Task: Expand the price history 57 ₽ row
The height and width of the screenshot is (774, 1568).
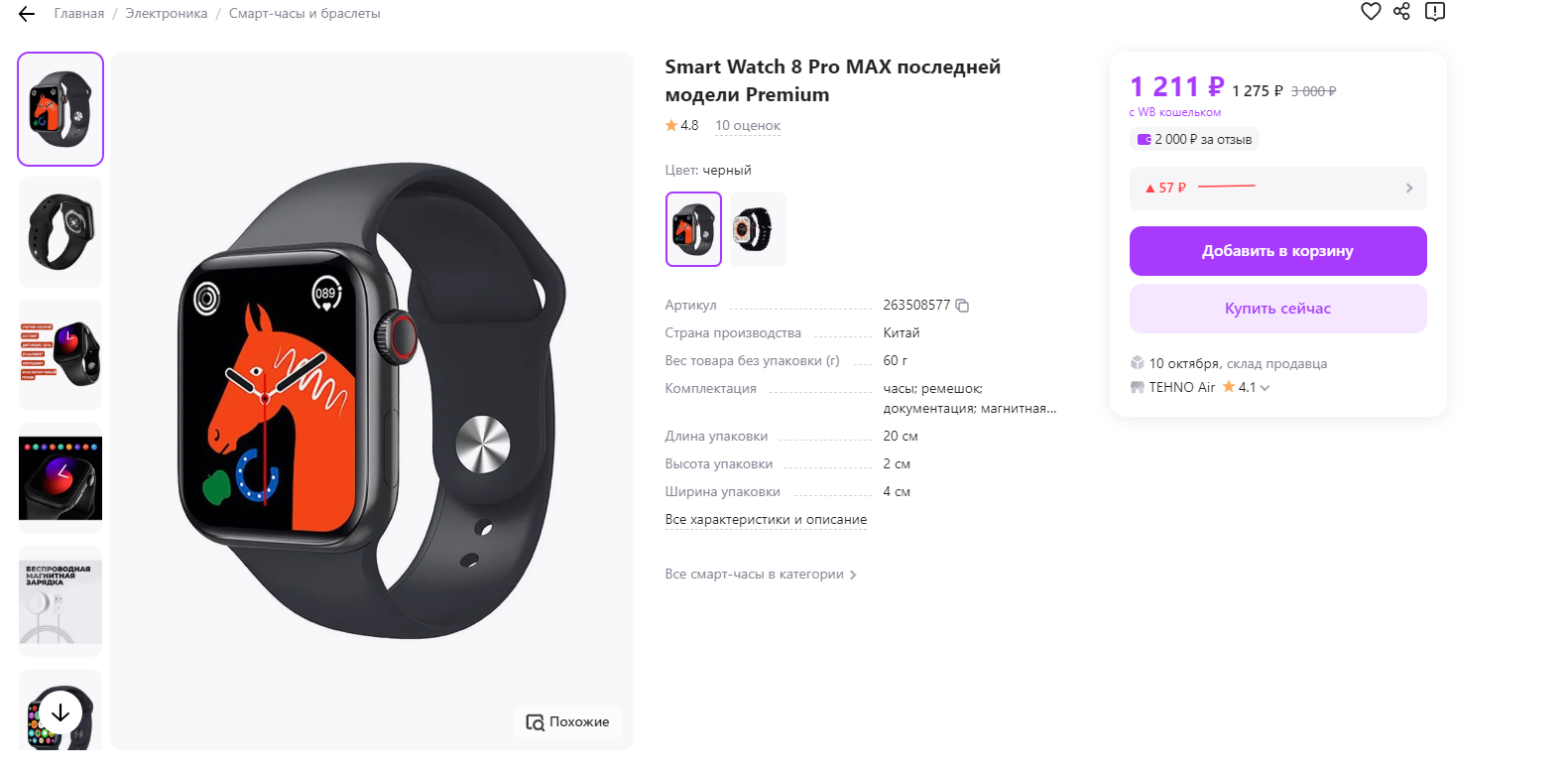Action: click(1277, 188)
